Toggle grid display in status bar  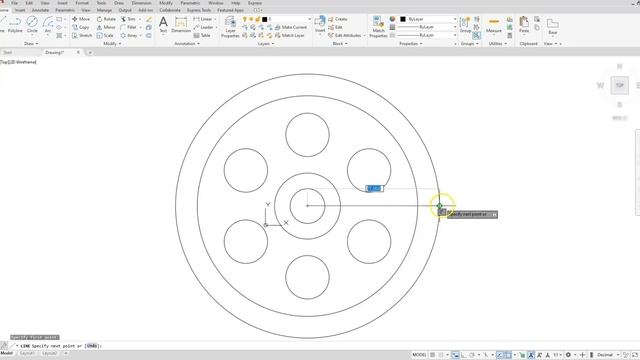click(432, 355)
